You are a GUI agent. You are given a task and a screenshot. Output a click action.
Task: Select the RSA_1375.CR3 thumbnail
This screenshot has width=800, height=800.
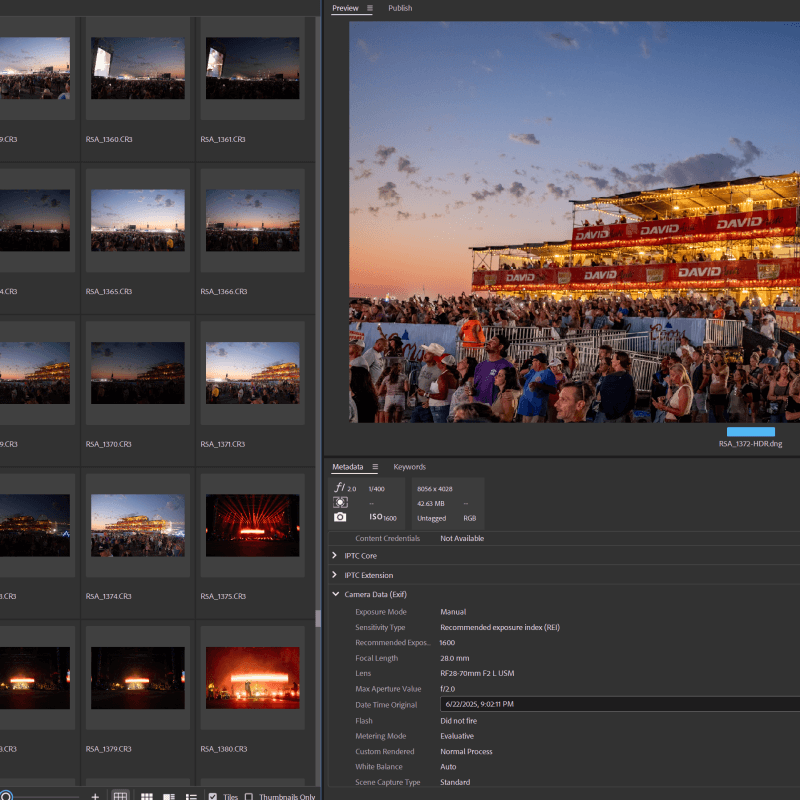[x=252, y=525]
